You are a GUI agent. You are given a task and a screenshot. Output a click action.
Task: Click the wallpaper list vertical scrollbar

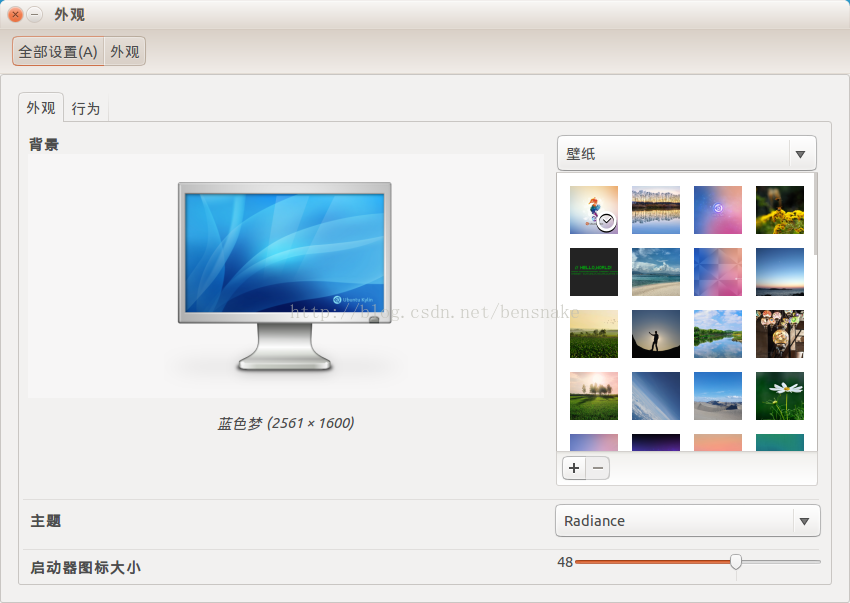pyautogui.click(x=815, y=214)
